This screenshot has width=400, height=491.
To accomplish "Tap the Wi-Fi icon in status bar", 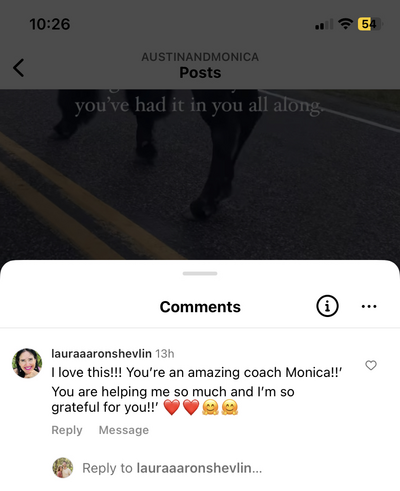I will point(345,24).
